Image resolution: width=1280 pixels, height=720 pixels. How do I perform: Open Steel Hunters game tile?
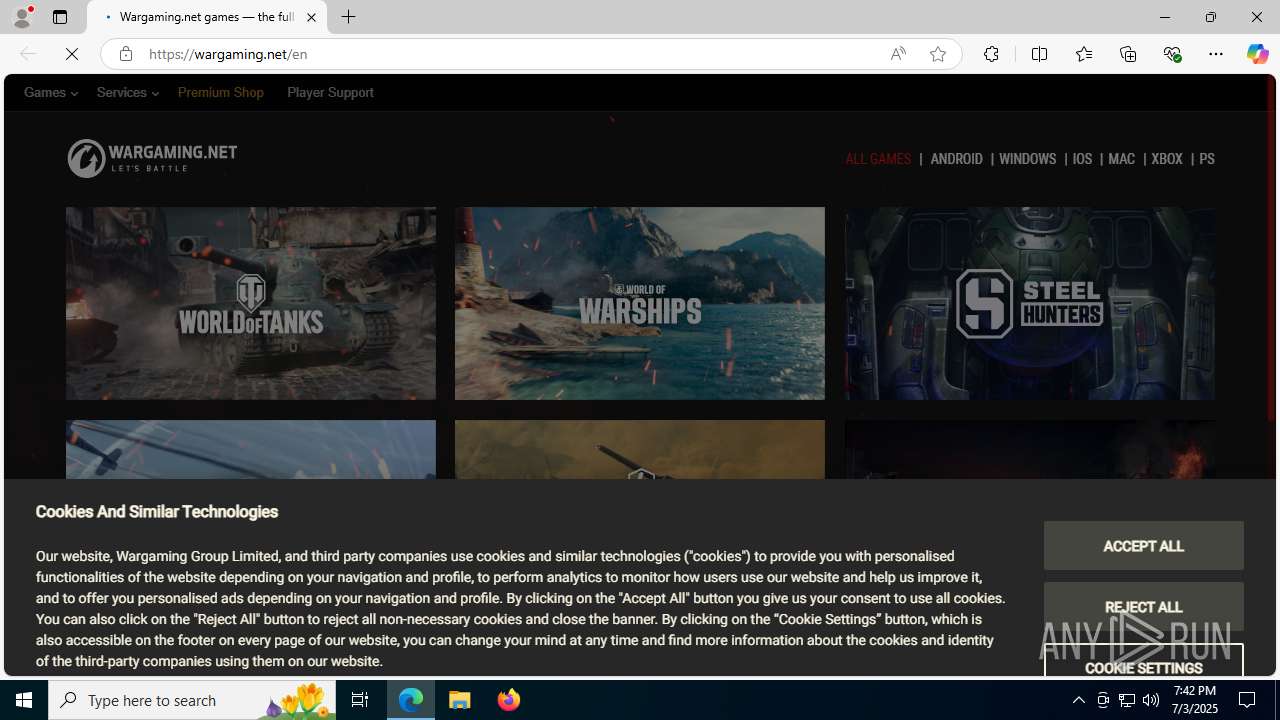click(1030, 303)
